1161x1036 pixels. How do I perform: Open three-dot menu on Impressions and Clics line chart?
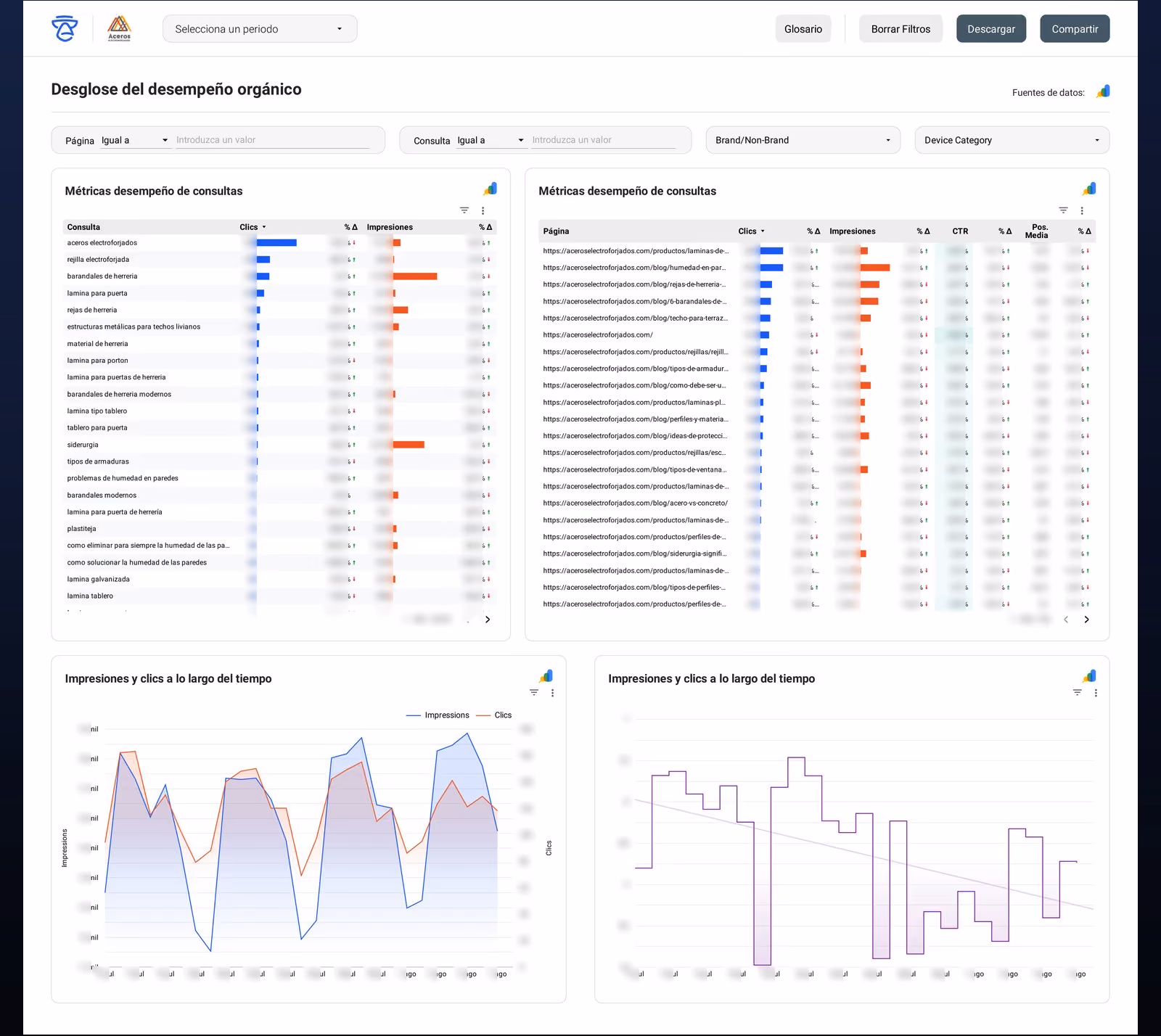click(x=552, y=693)
